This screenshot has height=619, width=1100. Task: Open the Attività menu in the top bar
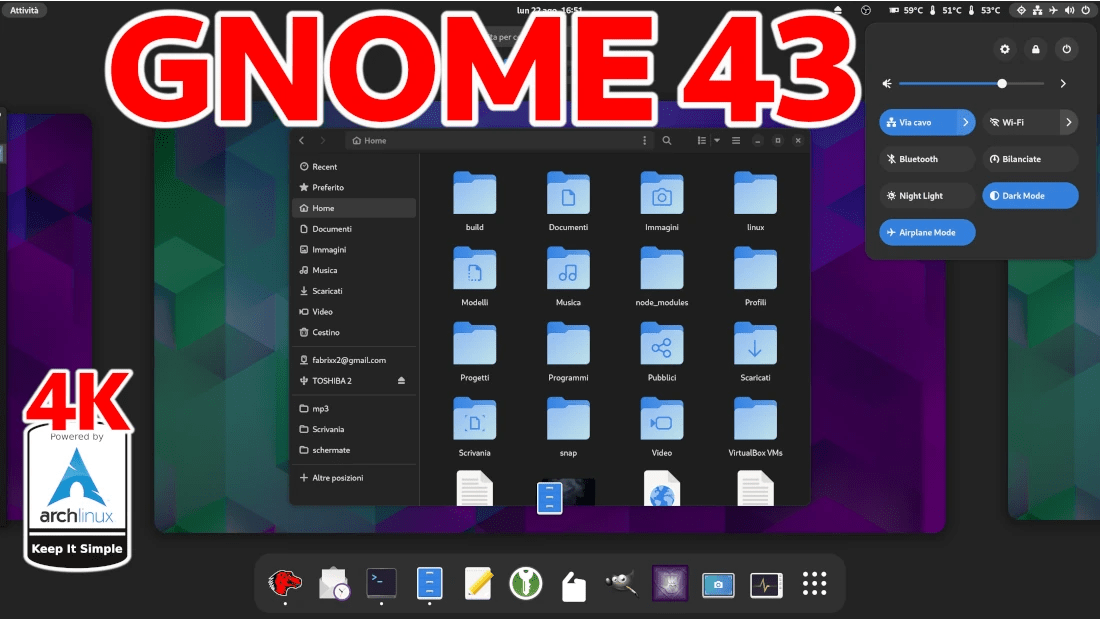pyautogui.click(x=25, y=9)
